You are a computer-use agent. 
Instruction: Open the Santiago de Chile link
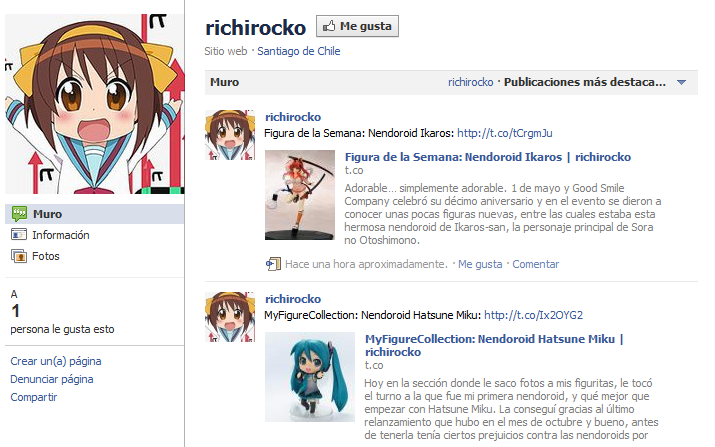pyautogui.click(x=299, y=51)
